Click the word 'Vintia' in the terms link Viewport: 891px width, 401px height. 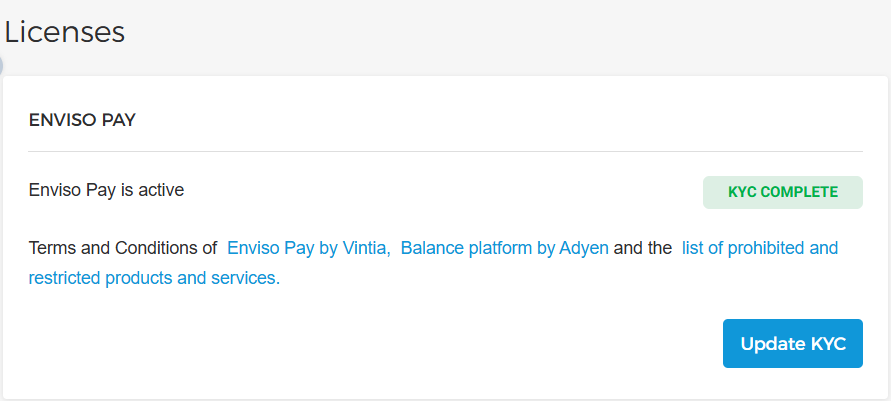pyautogui.click(x=365, y=248)
